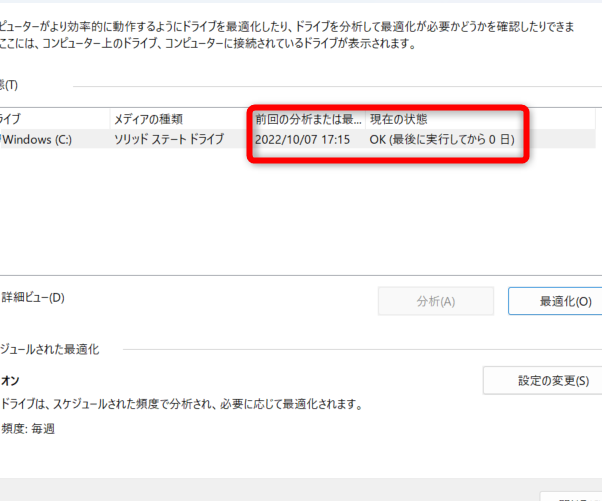Click the 2022/10/07 17:15 date cell

click(x=302, y=140)
